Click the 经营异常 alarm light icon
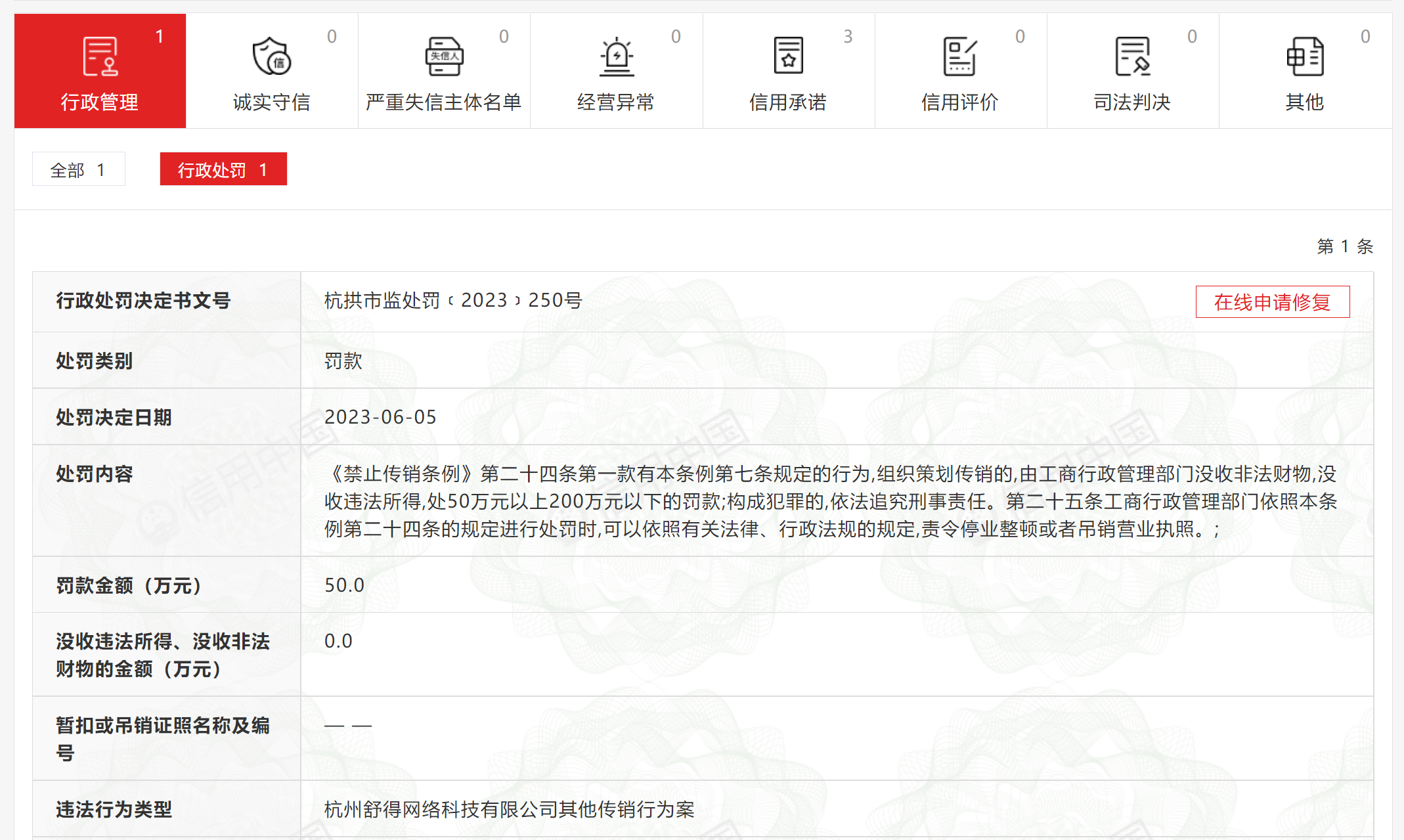Viewport: 1404px width, 840px height. [616, 56]
